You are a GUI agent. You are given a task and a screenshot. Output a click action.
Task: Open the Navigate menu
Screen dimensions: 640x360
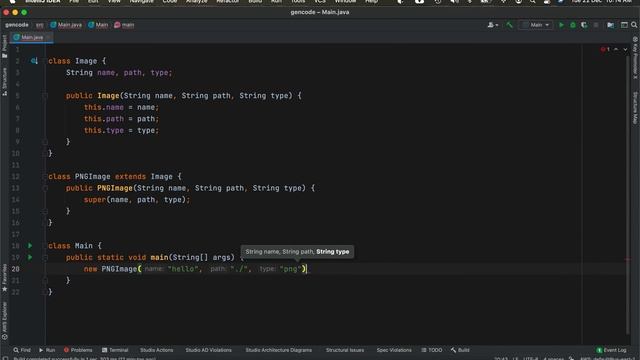tap(141, 2)
